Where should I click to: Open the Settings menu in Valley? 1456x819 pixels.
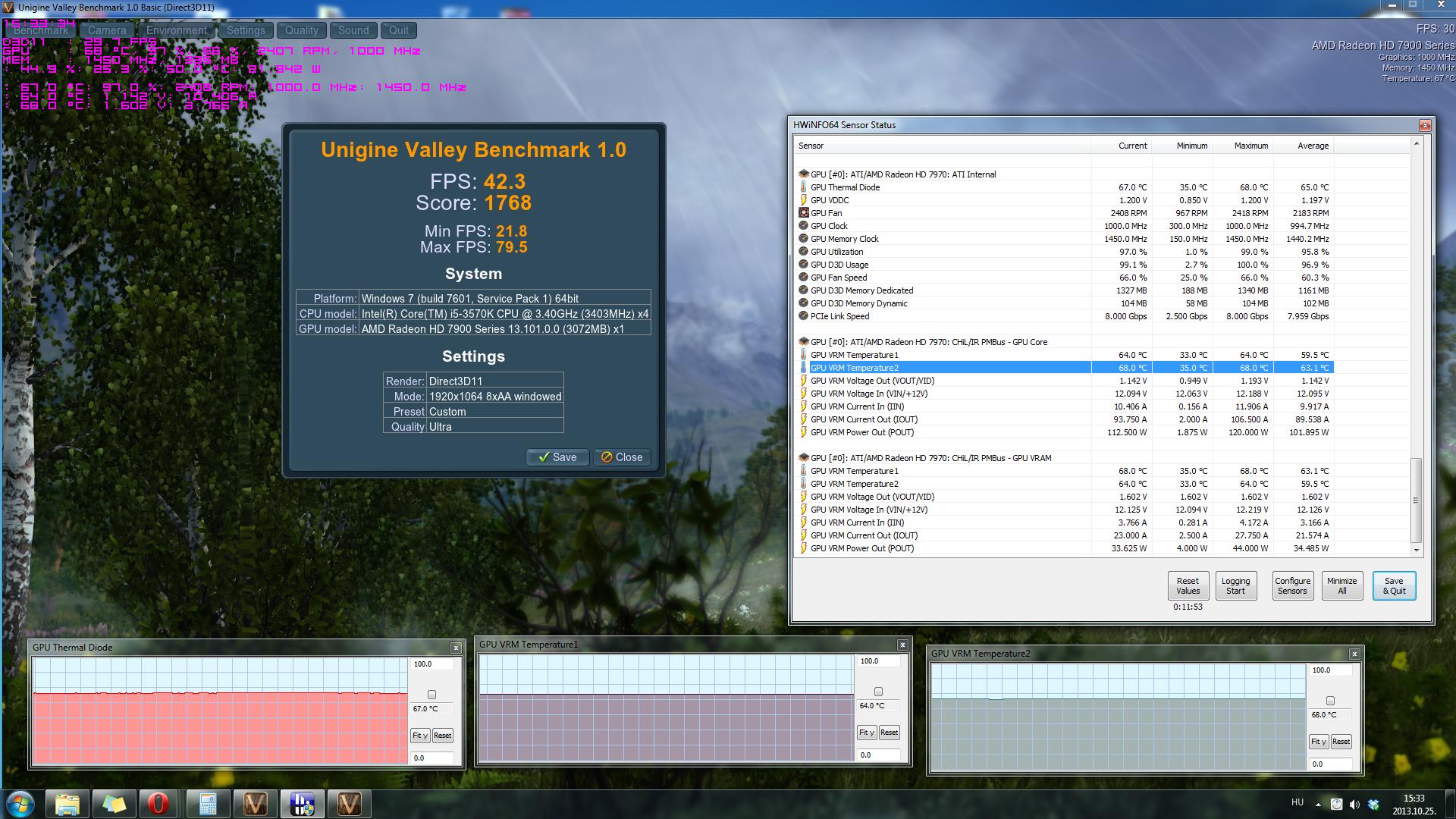tap(246, 30)
